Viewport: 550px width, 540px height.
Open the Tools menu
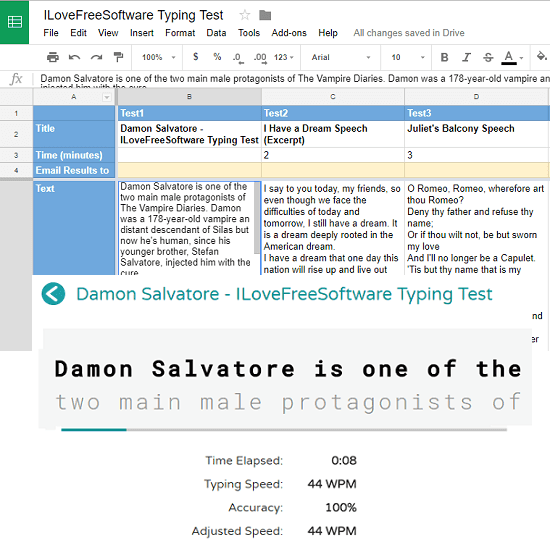249,33
